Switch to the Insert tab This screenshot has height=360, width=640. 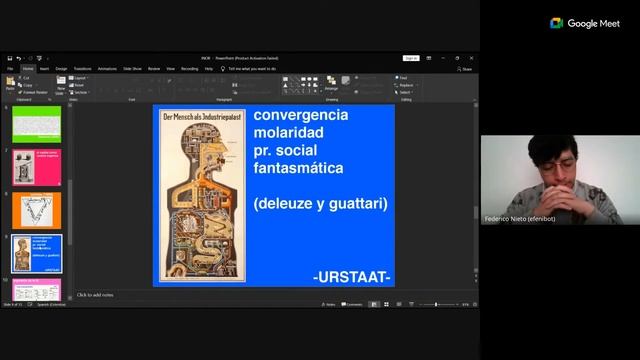[x=44, y=69]
